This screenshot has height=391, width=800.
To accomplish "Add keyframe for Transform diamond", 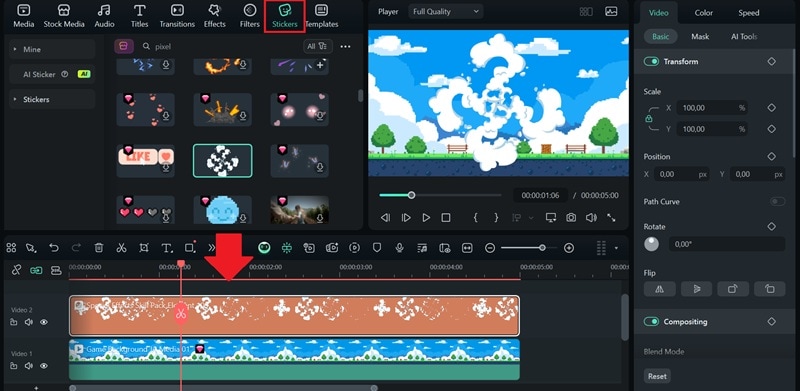I will coord(771,61).
